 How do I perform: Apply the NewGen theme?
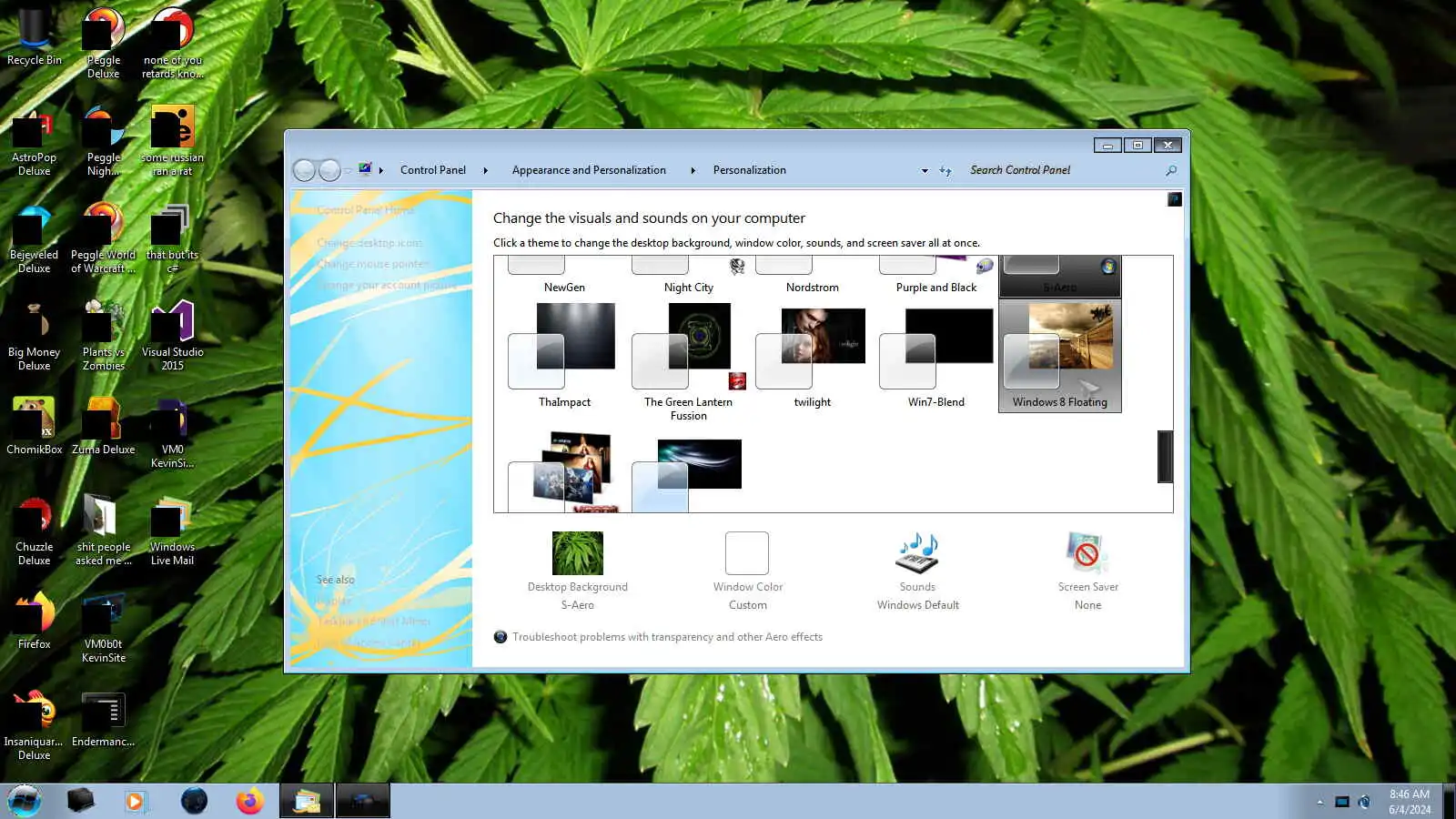click(x=564, y=277)
